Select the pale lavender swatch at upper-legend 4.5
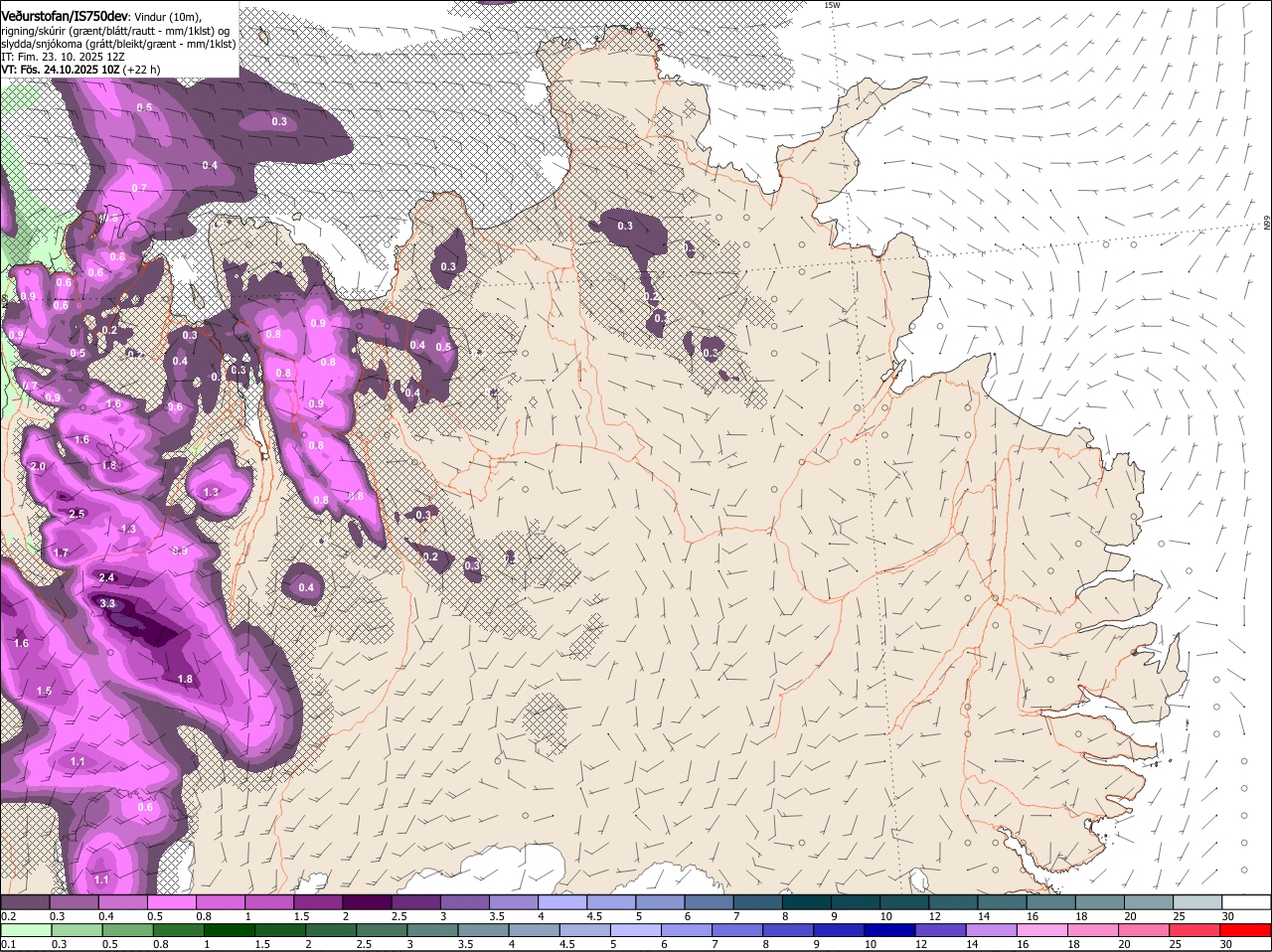The height and width of the screenshot is (952, 1272). 611,902
